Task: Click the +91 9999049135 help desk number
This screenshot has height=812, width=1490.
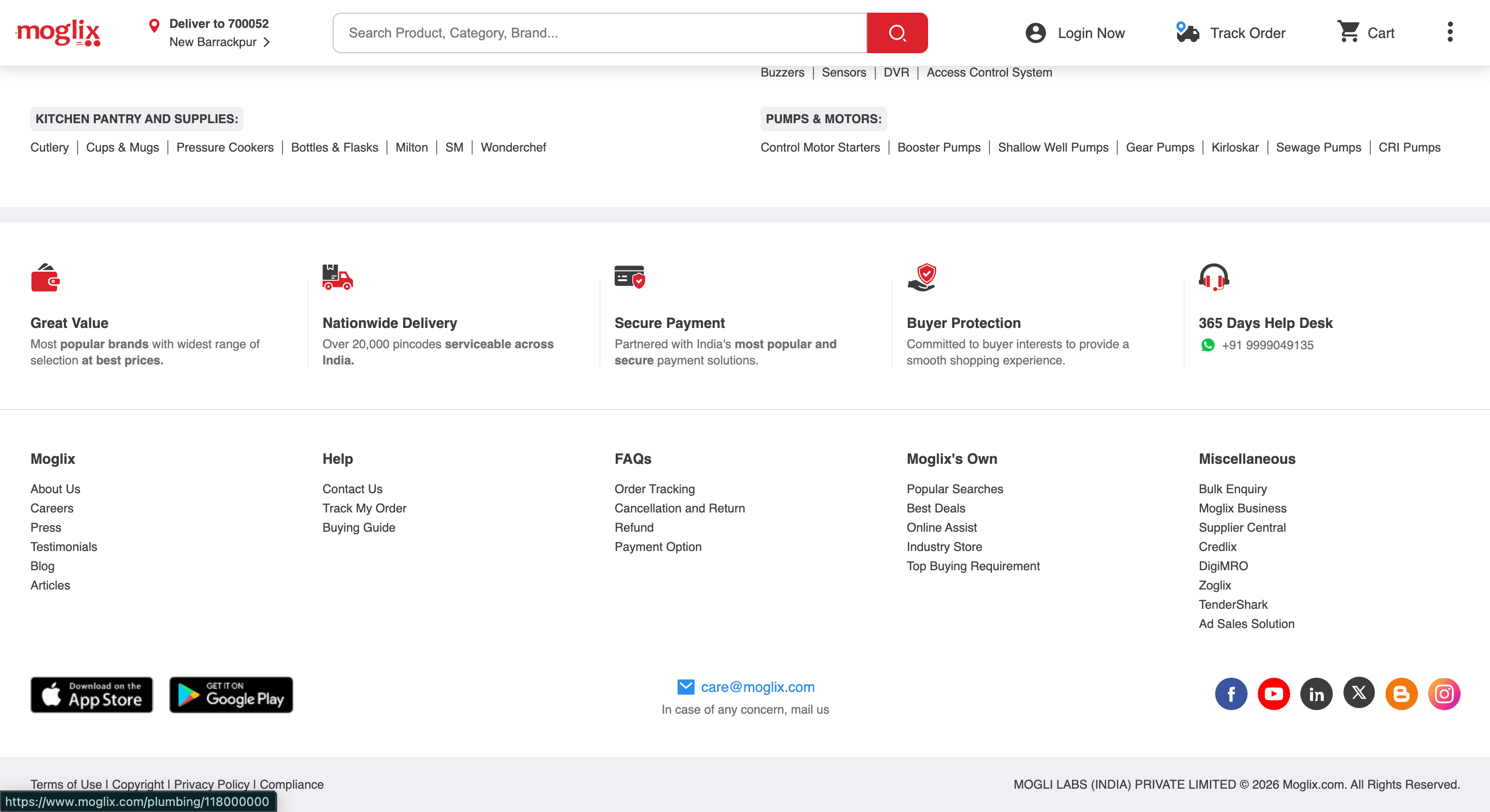Action: pyautogui.click(x=1267, y=345)
